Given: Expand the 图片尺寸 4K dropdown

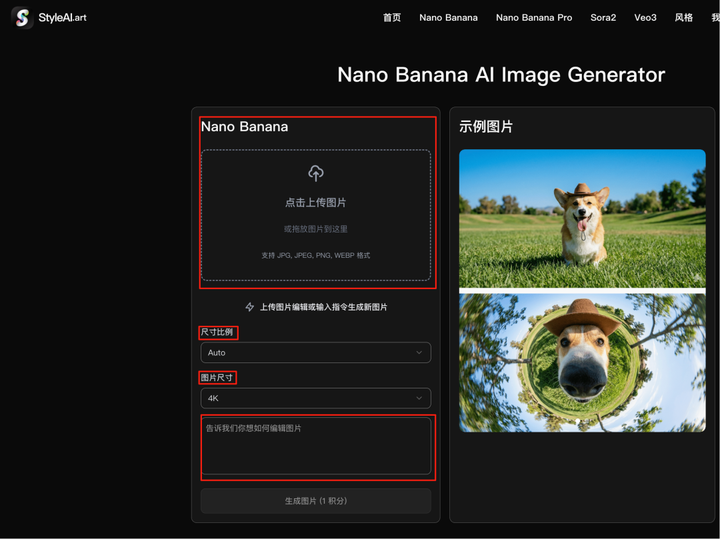Looking at the screenshot, I should click(x=315, y=398).
